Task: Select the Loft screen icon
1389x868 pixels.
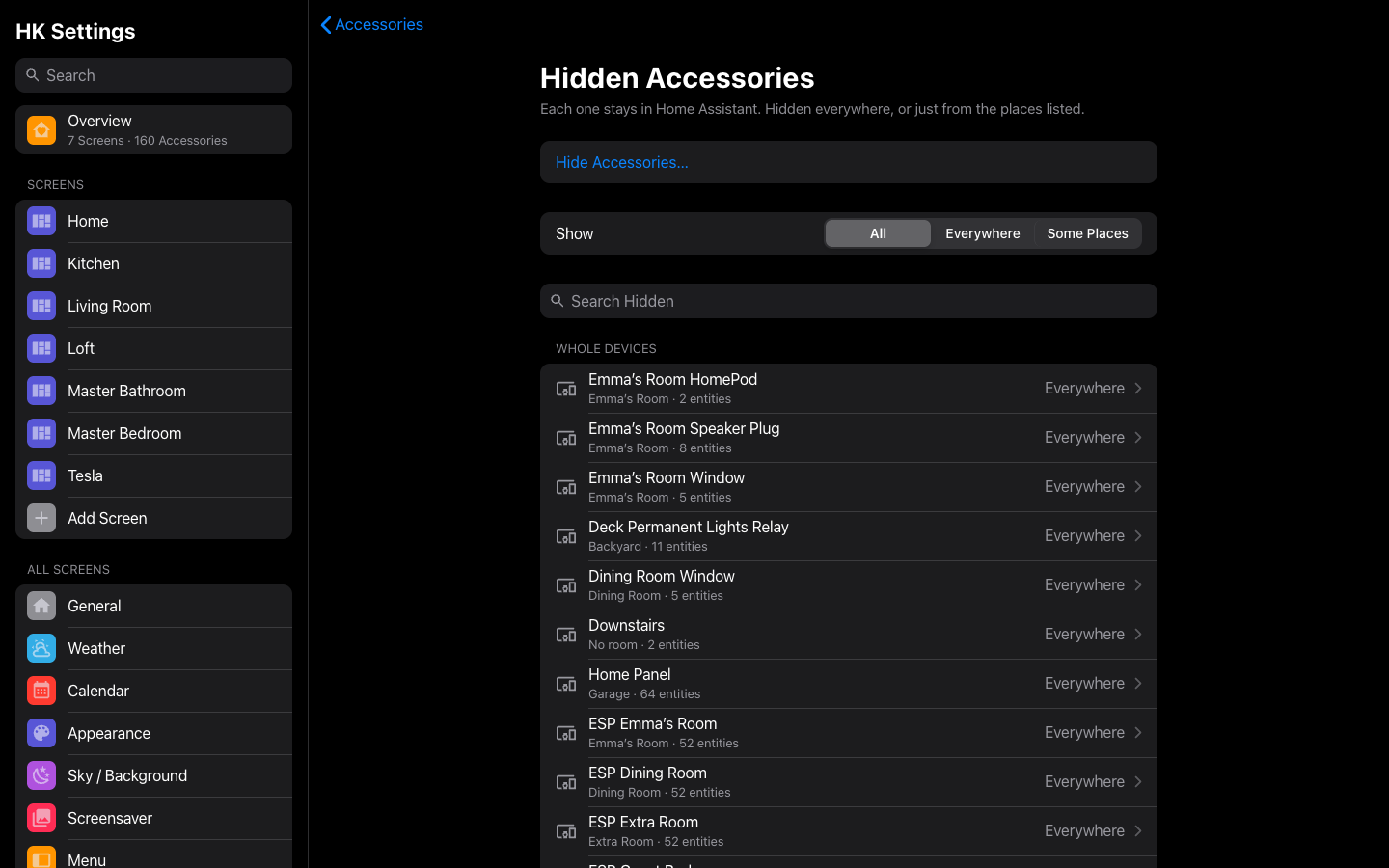Action: (41, 348)
